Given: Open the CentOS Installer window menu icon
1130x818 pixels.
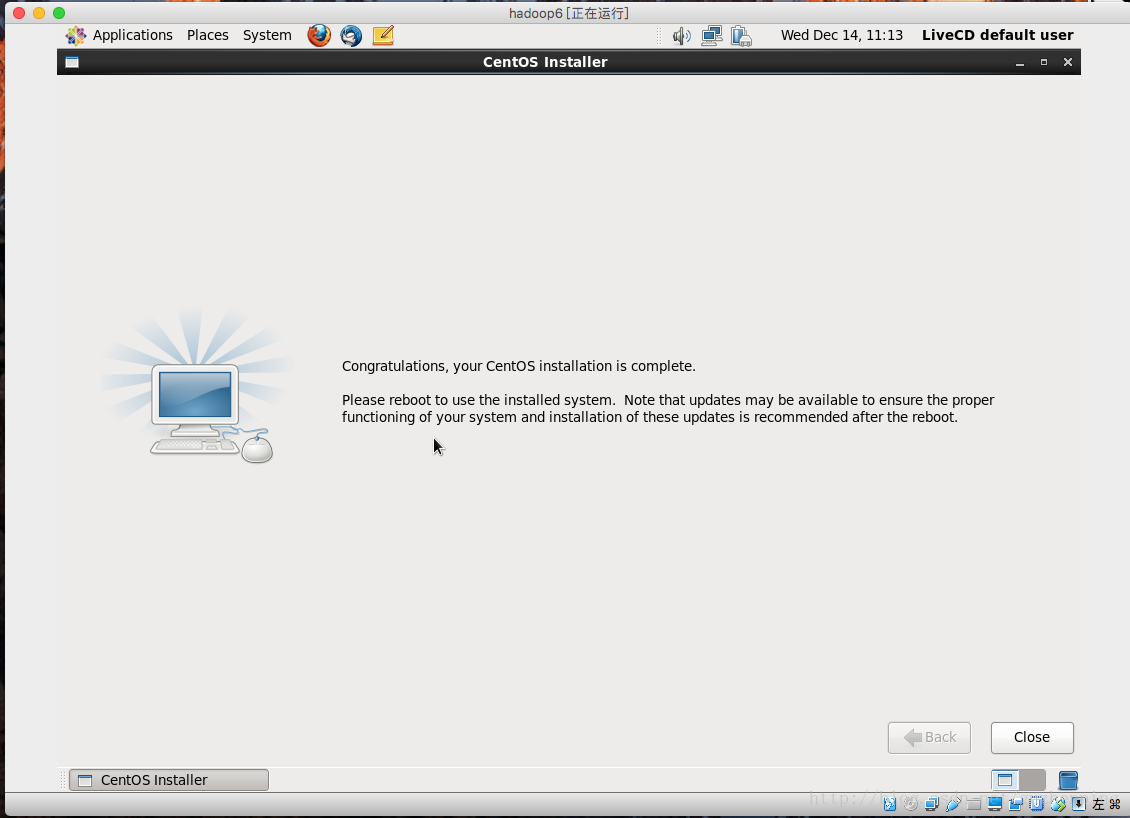Looking at the screenshot, I should coord(72,62).
